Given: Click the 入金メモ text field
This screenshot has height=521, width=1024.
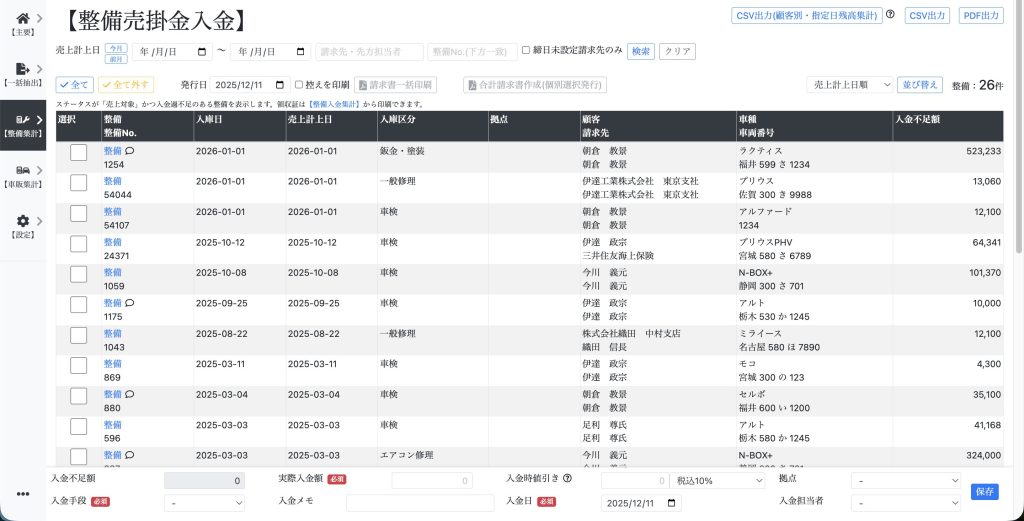Looking at the screenshot, I should pos(420,502).
